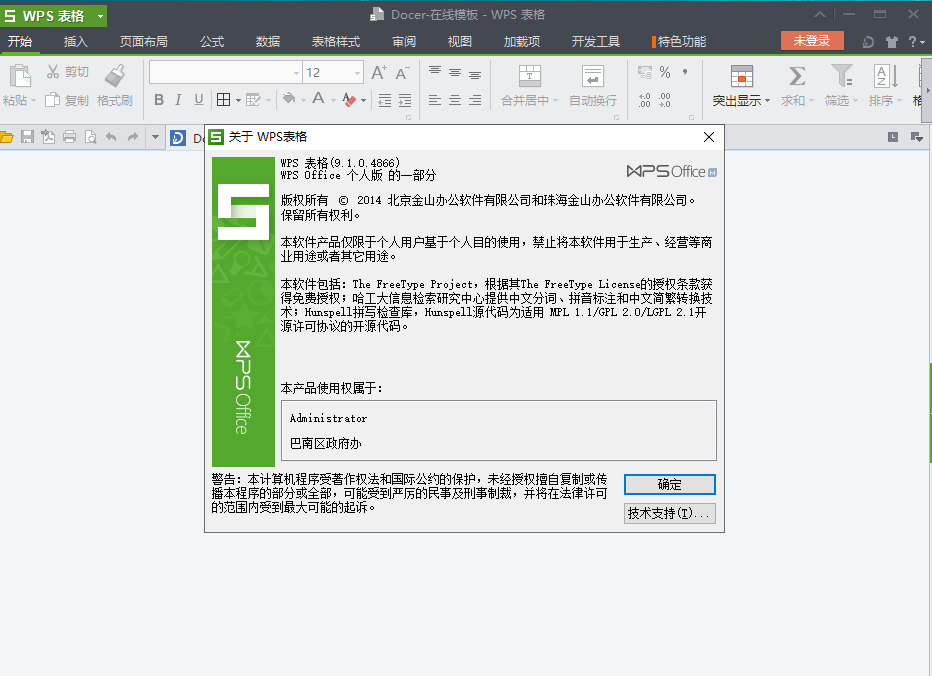Toggle underline formatting

(199, 100)
